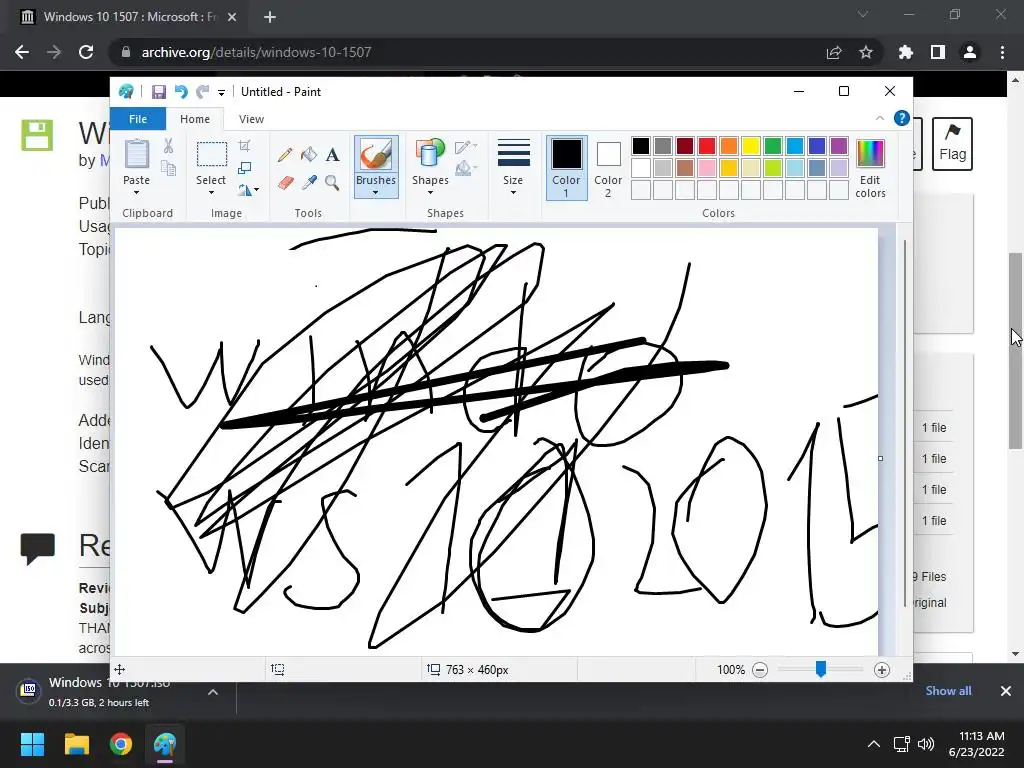Select the Magnifier tool

click(x=332, y=183)
